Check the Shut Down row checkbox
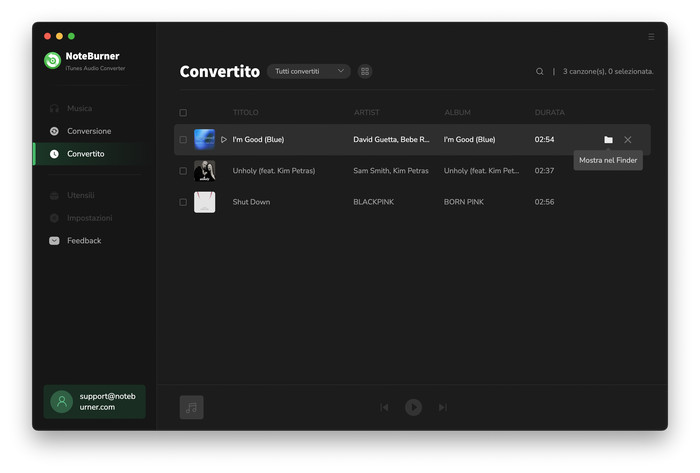The width and height of the screenshot is (700, 473). pyautogui.click(x=183, y=202)
